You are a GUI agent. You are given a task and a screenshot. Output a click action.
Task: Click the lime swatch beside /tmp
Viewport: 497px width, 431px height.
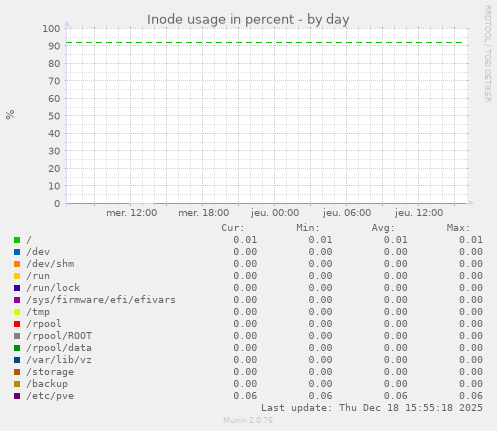17,312
